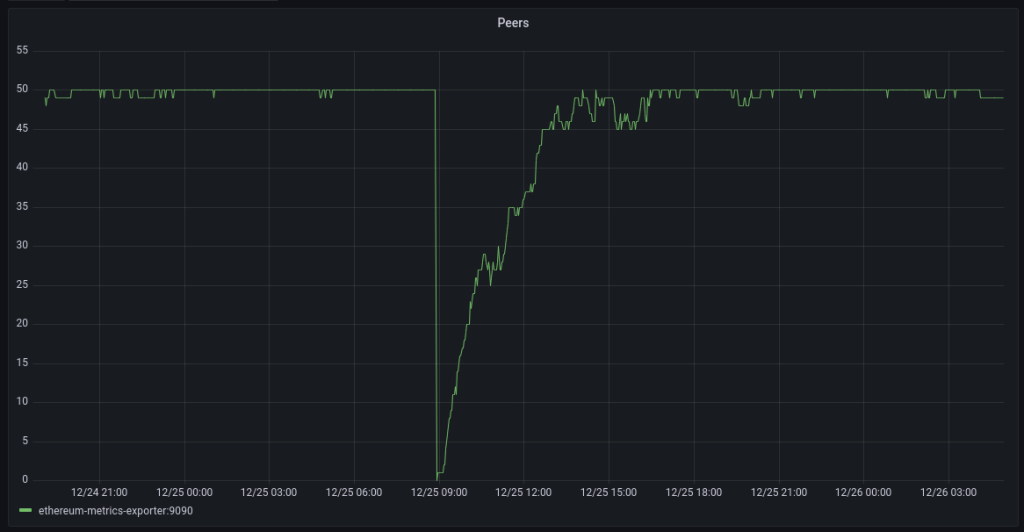
Task: Click the 35 value on the y-axis
Action: 24,207
